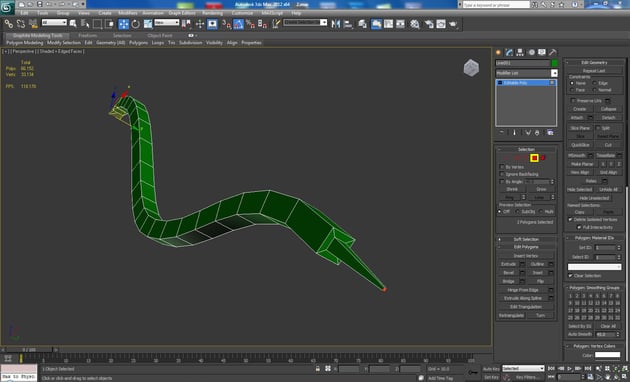This screenshot has height=382, width=630.
Task: Click the Bevel button
Action: pos(509,272)
